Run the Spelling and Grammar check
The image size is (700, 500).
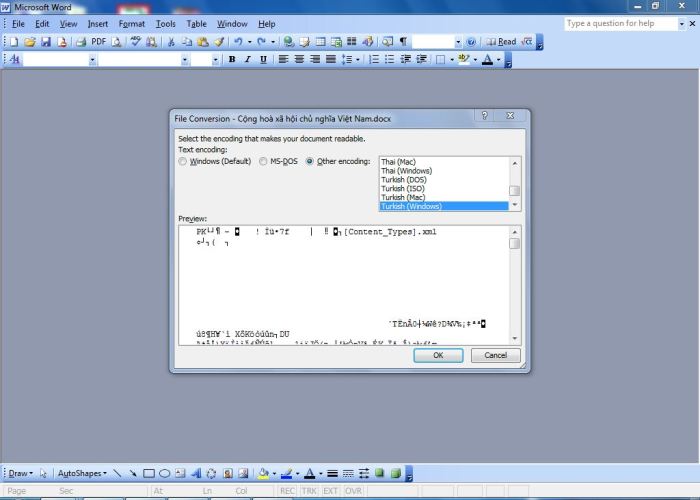[135, 42]
